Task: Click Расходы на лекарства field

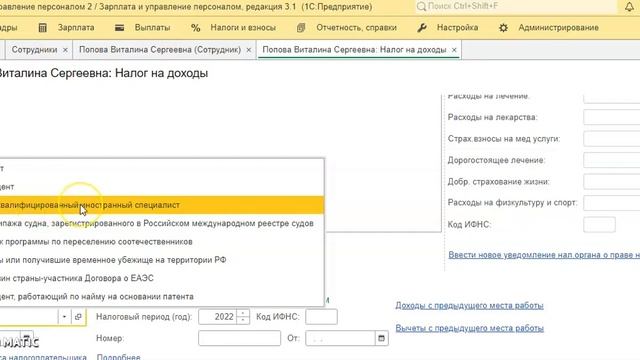Action: point(612,117)
